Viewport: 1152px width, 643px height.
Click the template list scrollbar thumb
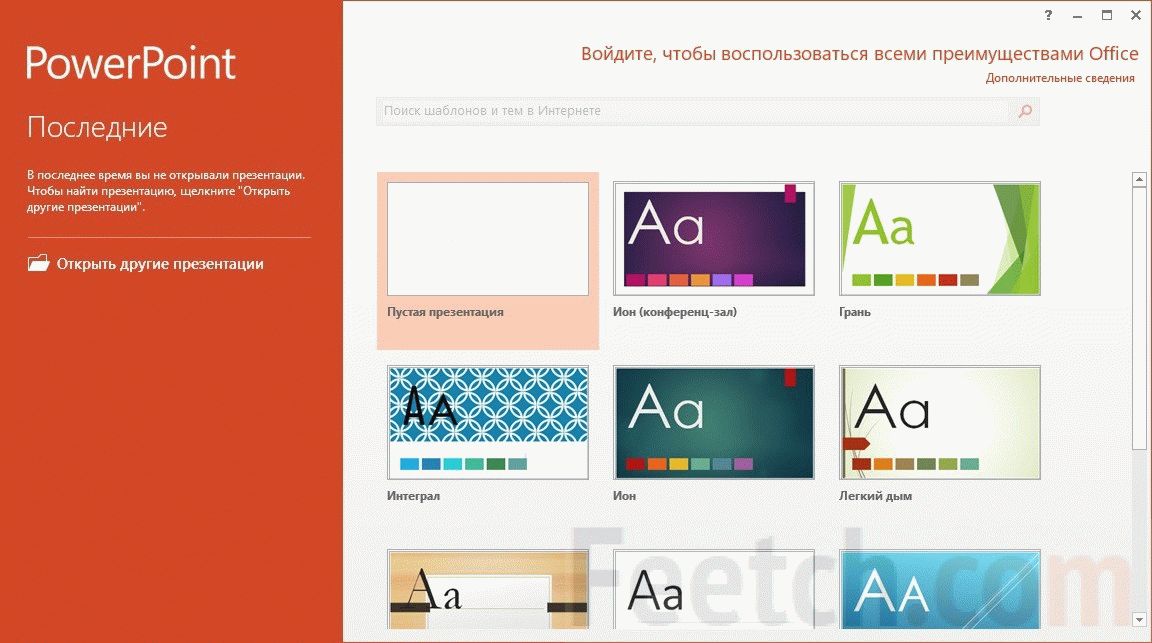coord(1139,317)
